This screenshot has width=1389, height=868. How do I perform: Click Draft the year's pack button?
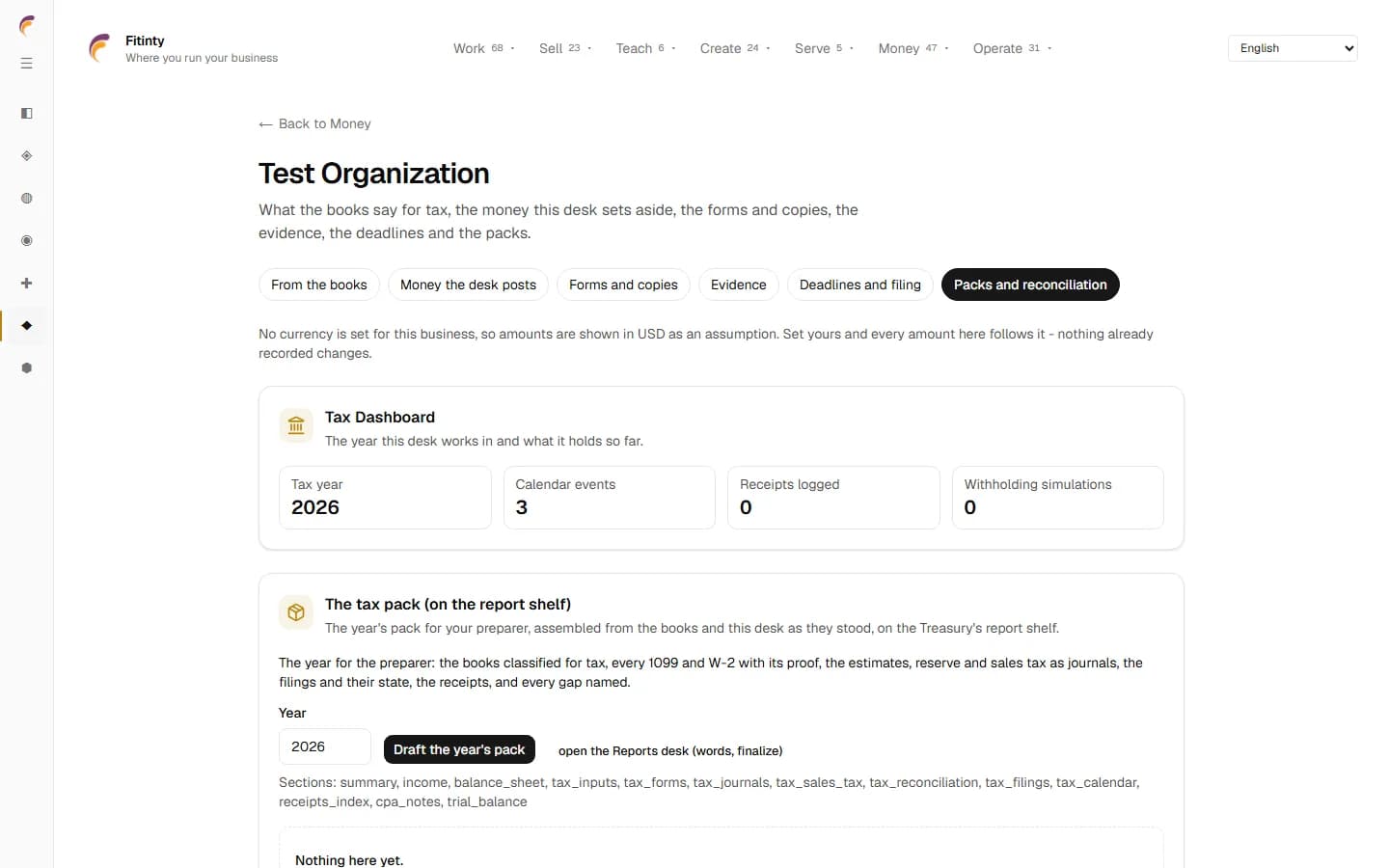pyautogui.click(x=459, y=749)
